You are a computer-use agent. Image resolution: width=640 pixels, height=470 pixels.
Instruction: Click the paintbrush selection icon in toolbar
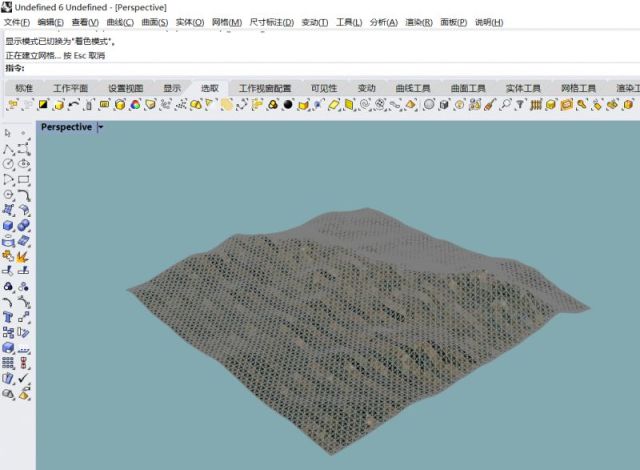tap(490, 105)
